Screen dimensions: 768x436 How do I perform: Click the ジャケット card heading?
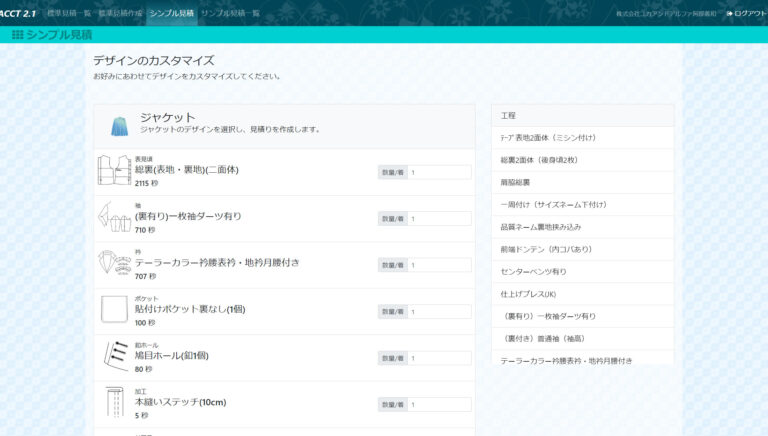(x=168, y=118)
